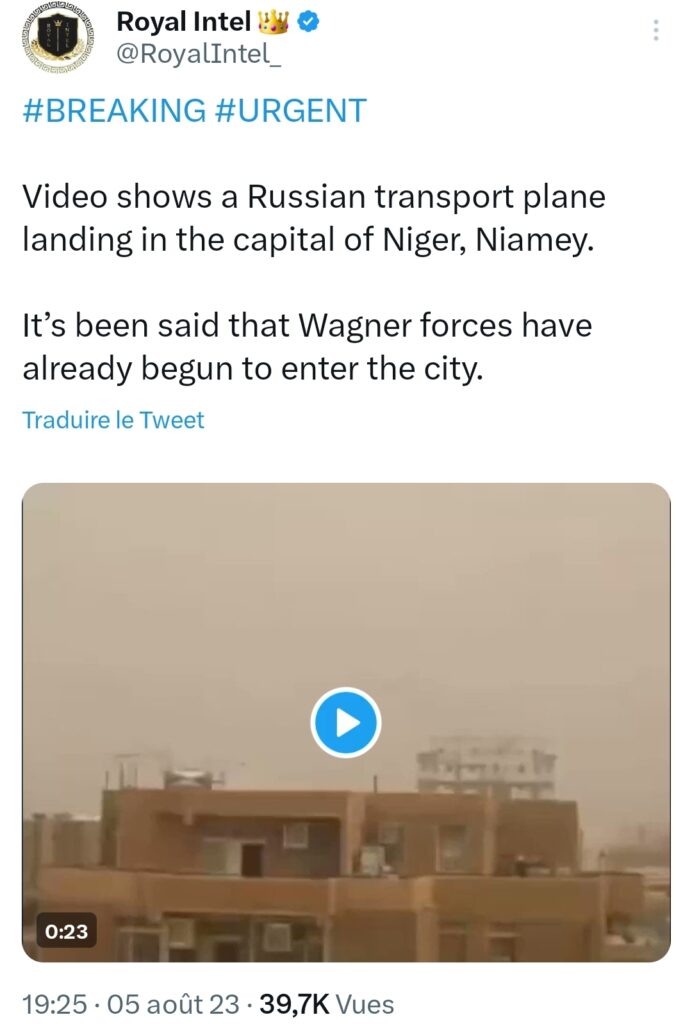This screenshot has width=692, height=1024.
Task: Click the phrase 'enter the city' in the tweet
Action: point(382,369)
